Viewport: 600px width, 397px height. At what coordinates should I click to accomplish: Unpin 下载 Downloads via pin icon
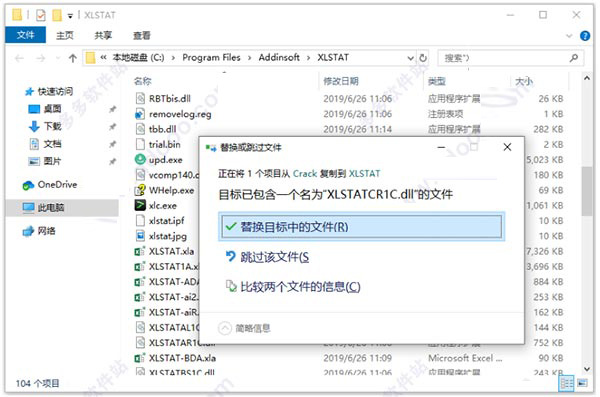[x=112, y=127]
